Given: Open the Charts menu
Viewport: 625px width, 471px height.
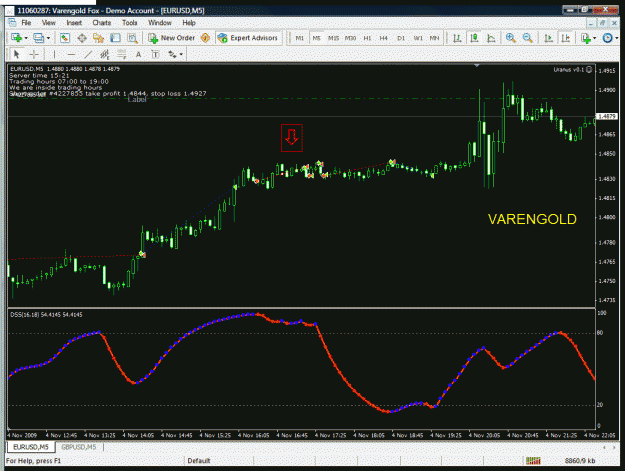Looking at the screenshot, I should (102, 23).
